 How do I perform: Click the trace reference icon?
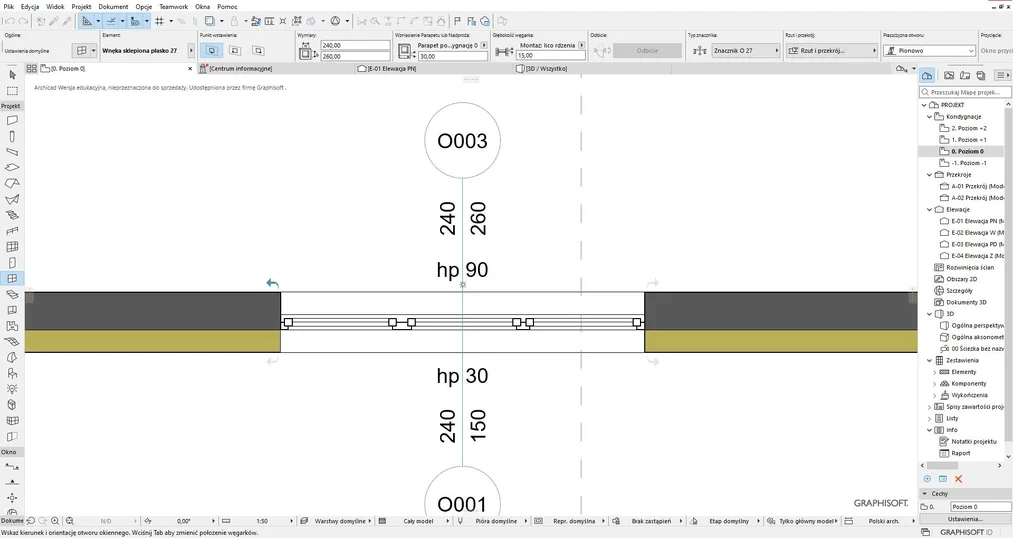coord(210,21)
